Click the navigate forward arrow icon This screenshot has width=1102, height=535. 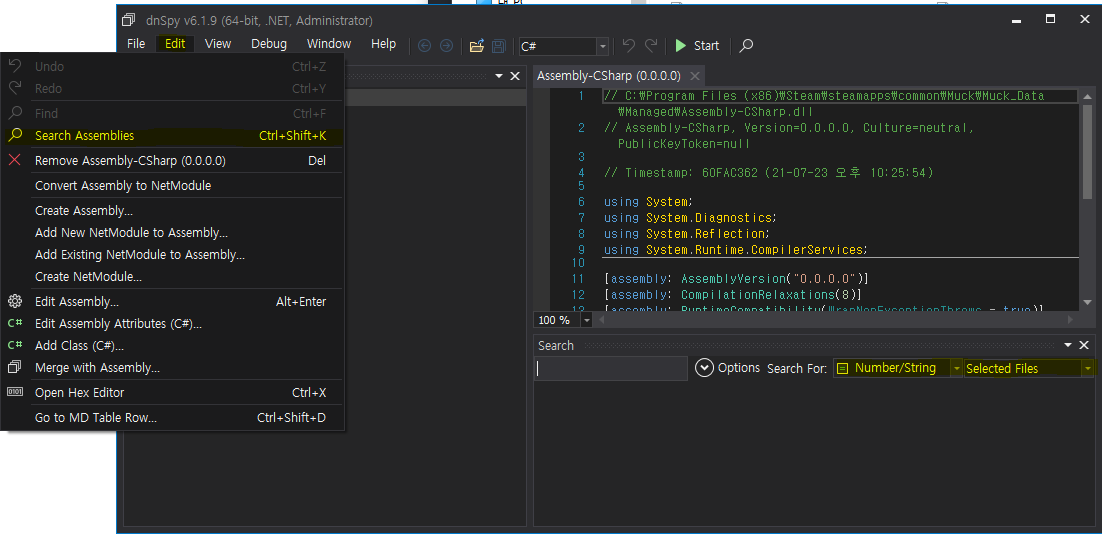click(x=446, y=46)
